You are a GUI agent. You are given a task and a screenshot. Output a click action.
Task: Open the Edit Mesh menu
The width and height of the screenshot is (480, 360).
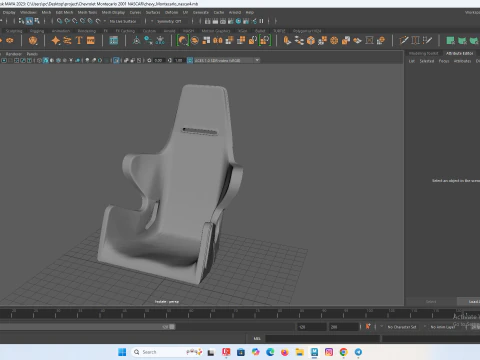click(64, 12)
